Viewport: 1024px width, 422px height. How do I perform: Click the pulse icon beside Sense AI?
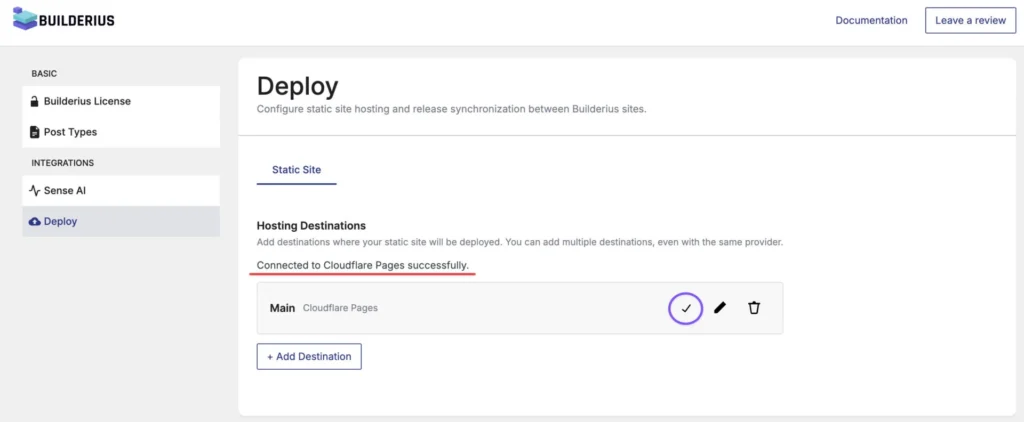[x=35, y=191]
